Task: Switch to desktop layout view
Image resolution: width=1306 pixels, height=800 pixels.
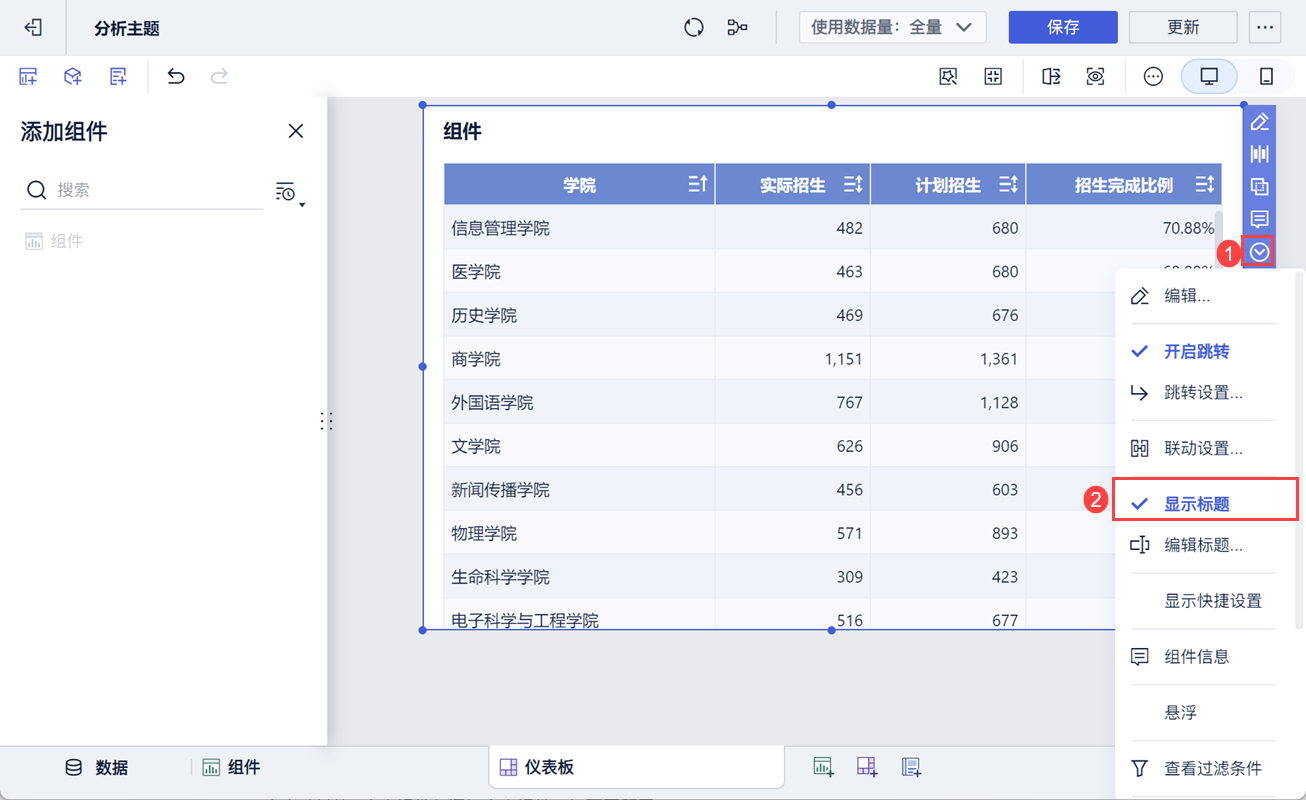Action: click(x=1209, y=77)
